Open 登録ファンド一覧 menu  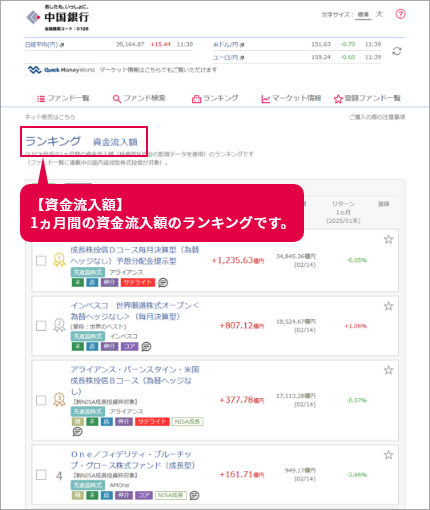click(367, 98)
